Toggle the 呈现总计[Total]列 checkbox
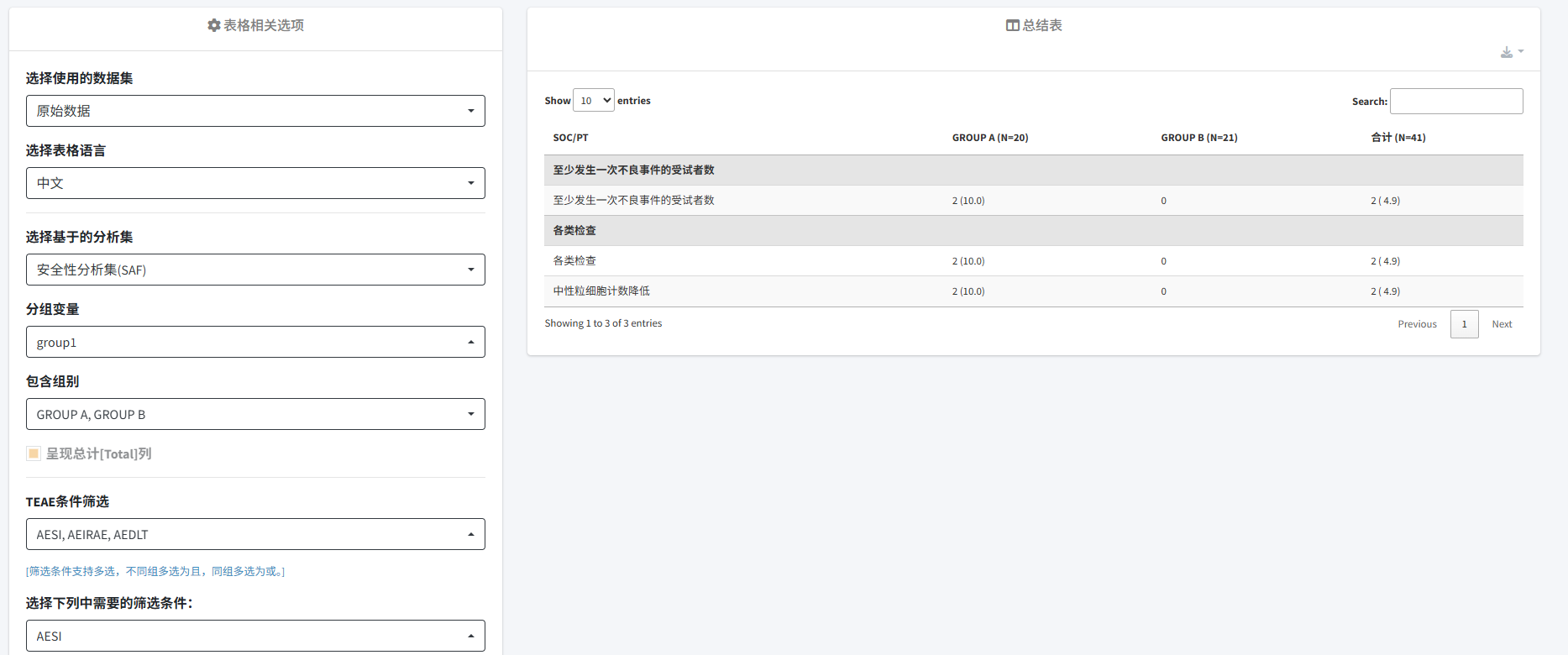 pyautogui.click(x=34, y=453)
